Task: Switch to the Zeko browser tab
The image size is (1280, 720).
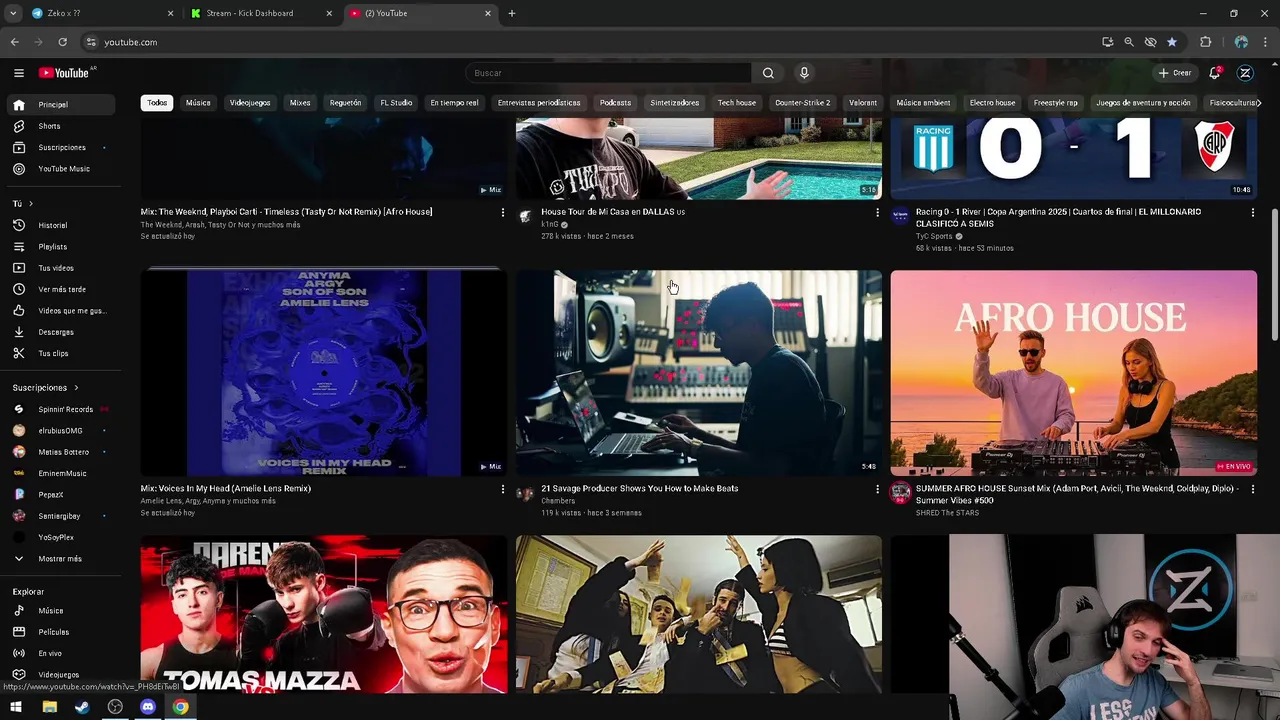Action: click(103, 13)
